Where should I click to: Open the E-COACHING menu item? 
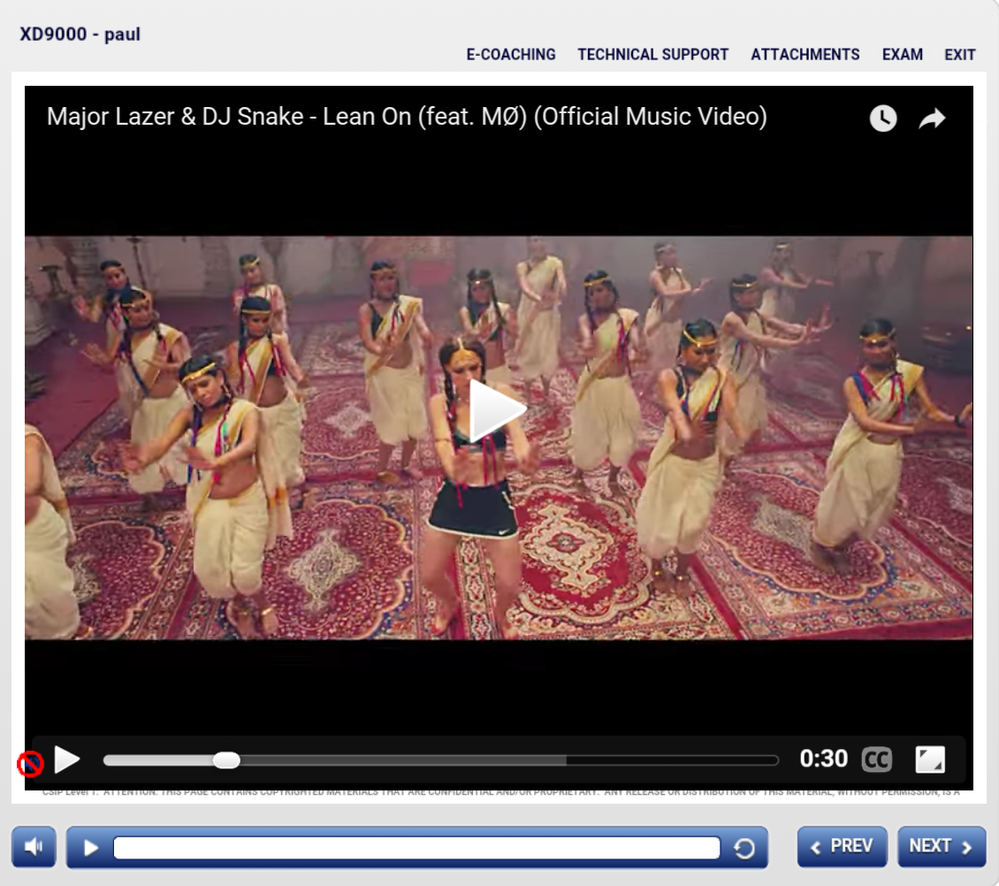pos(510,55)
